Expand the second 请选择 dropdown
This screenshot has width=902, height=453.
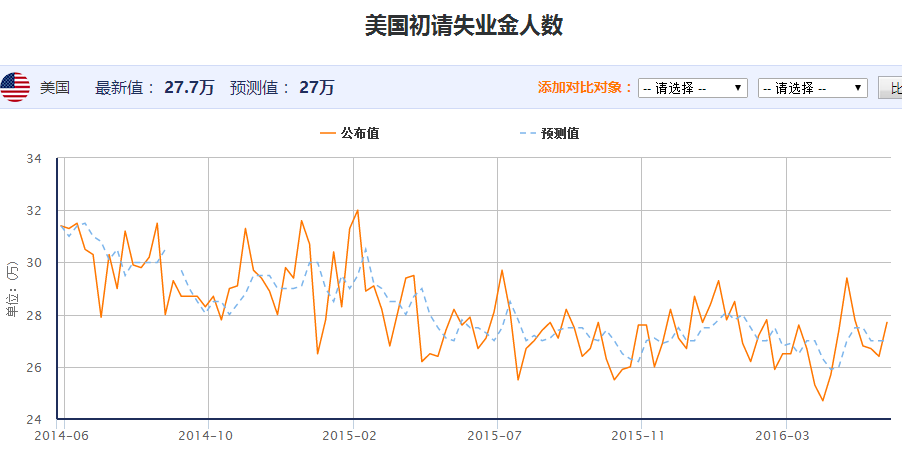click(x=812, y=88)
